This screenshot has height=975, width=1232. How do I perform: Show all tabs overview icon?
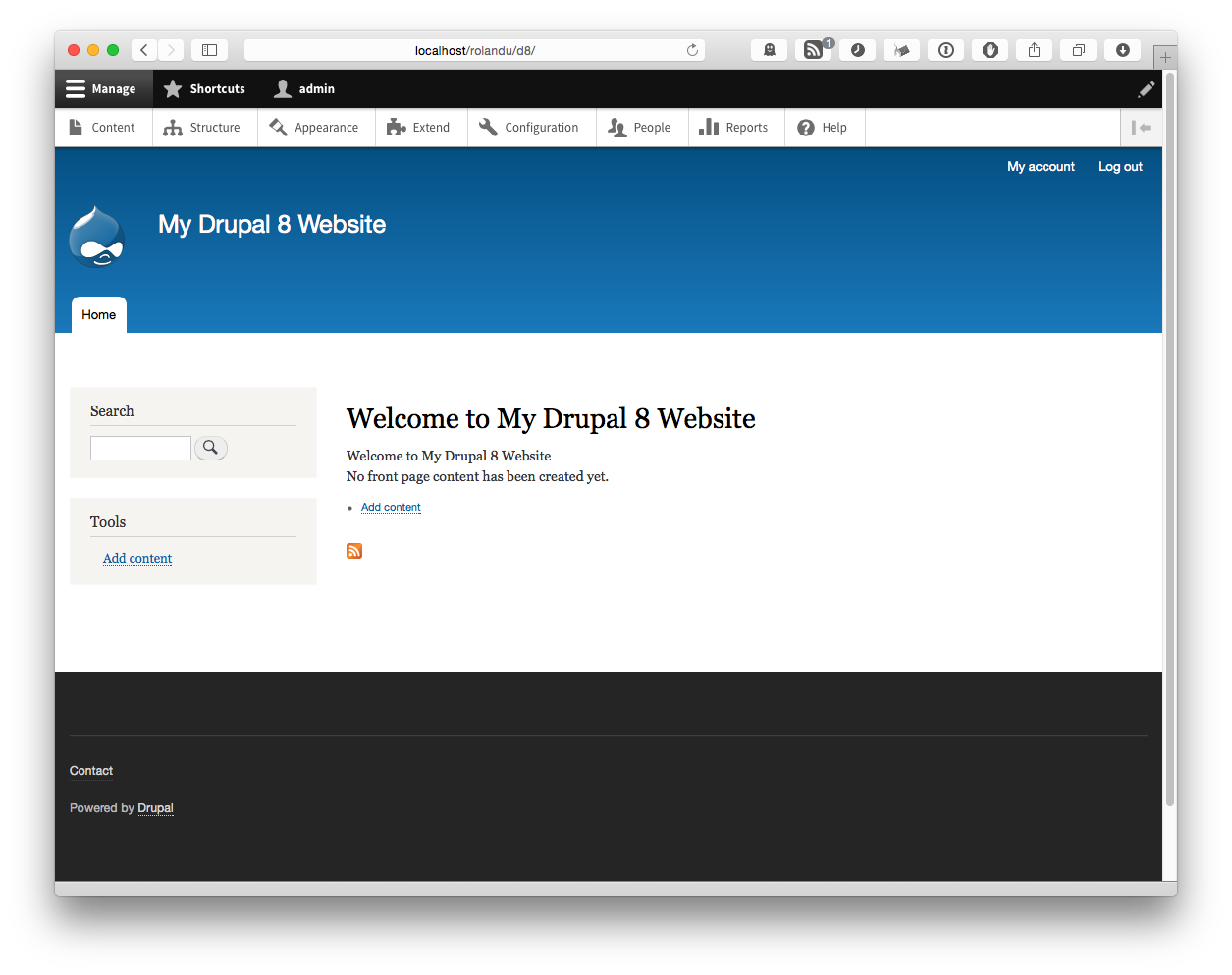pos(1079,50)
